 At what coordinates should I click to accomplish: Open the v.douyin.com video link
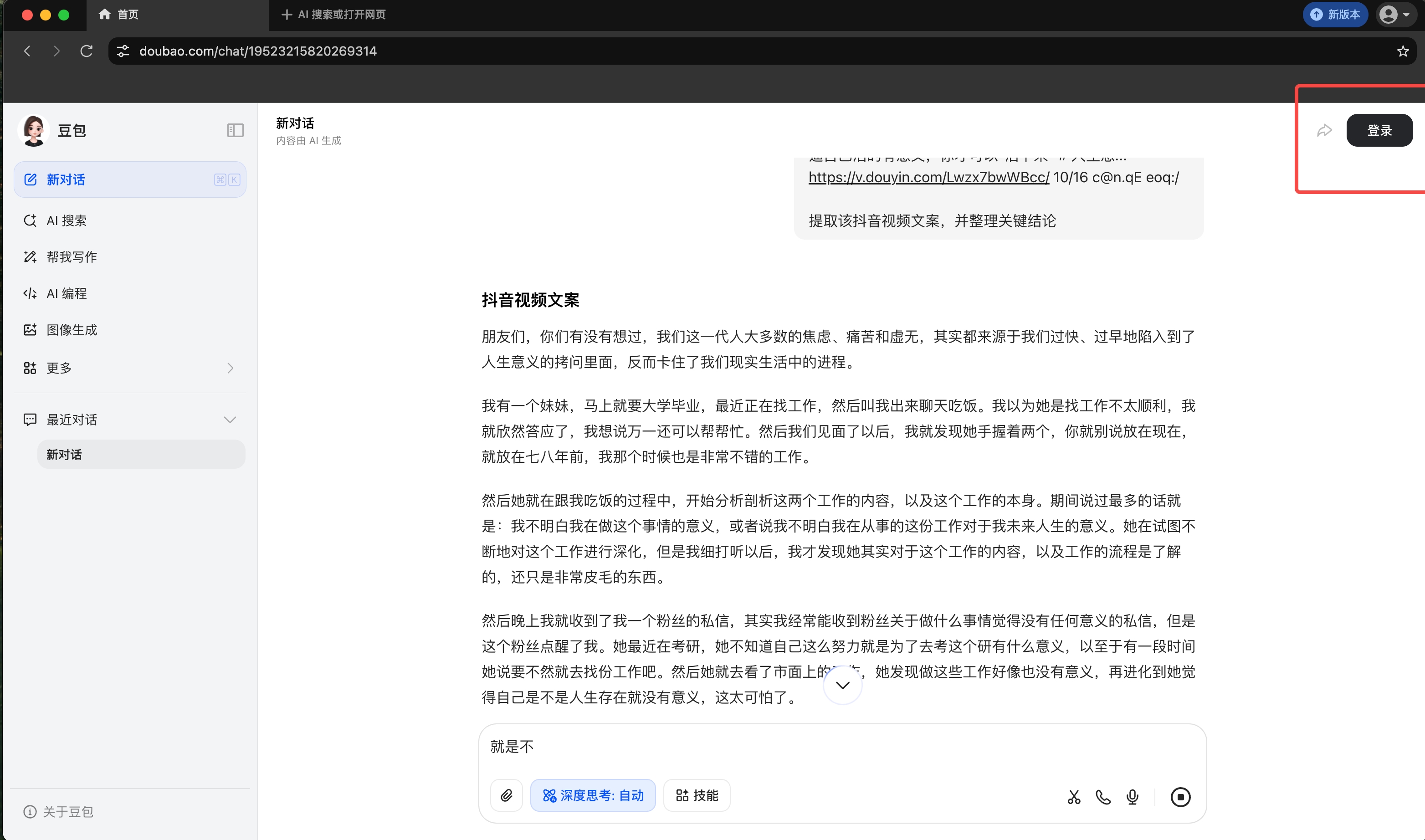928,178
